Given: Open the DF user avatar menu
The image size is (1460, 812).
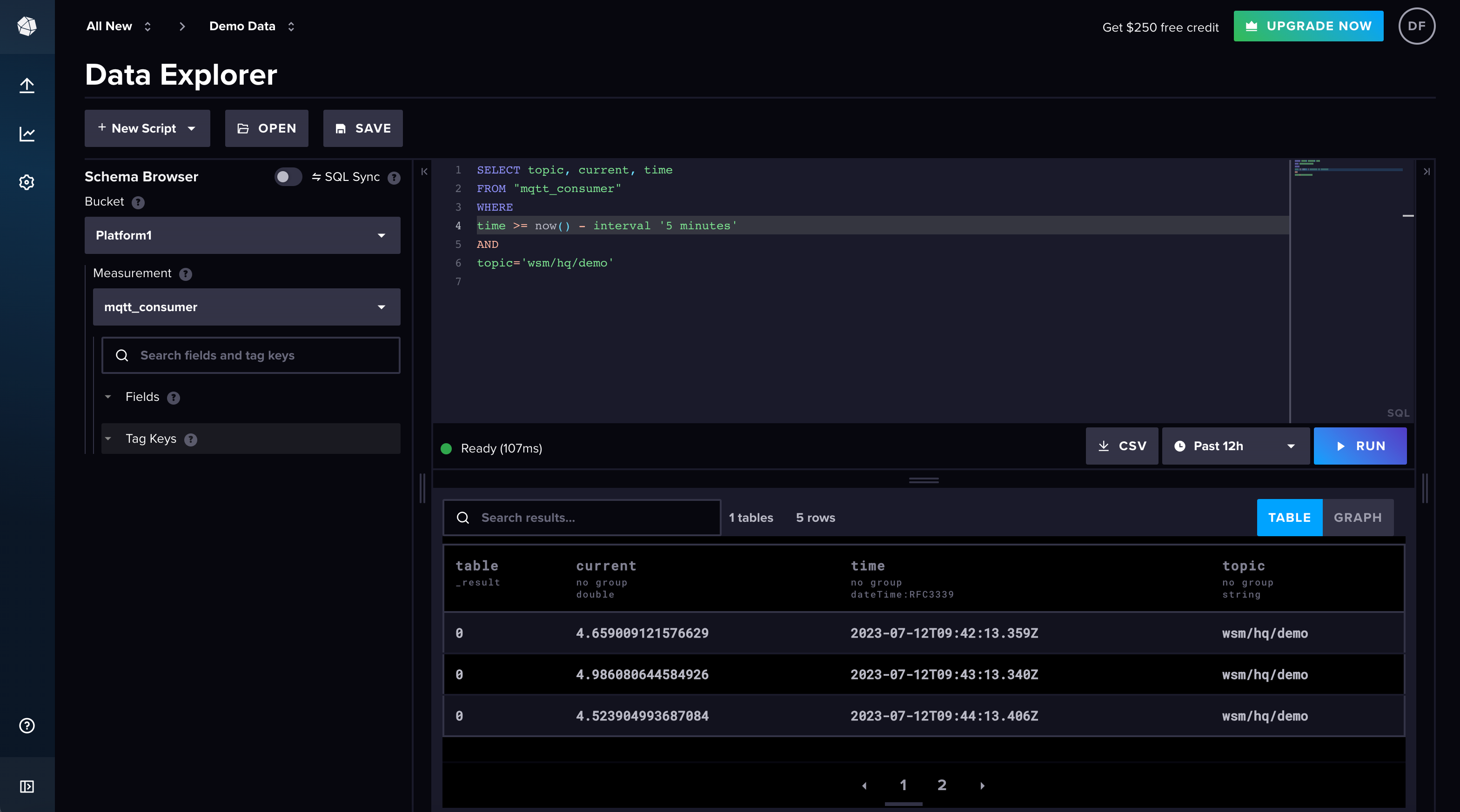Looking at the screenshot, I should click(x=1416, y=26).
